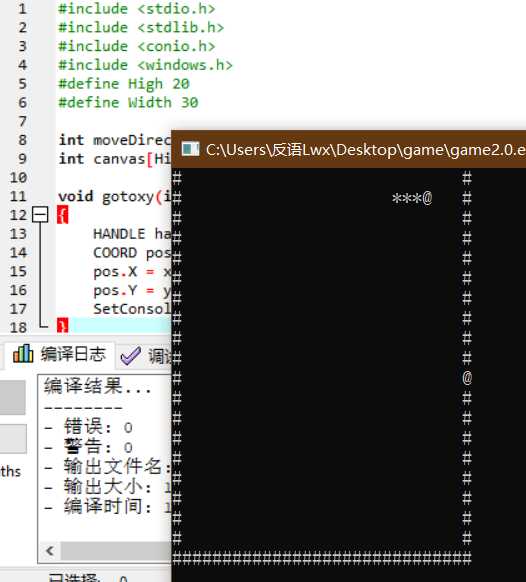Click the '输出文件名' log entry
Image resolution: width=526 pixels, height=582 pixels.
pos(108,467)
